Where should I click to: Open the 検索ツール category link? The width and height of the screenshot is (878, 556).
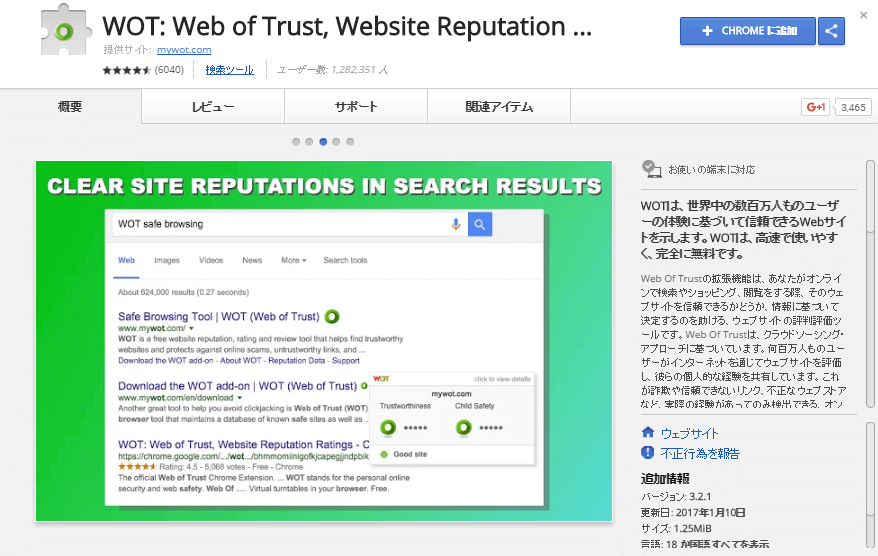tap(230, 70)
